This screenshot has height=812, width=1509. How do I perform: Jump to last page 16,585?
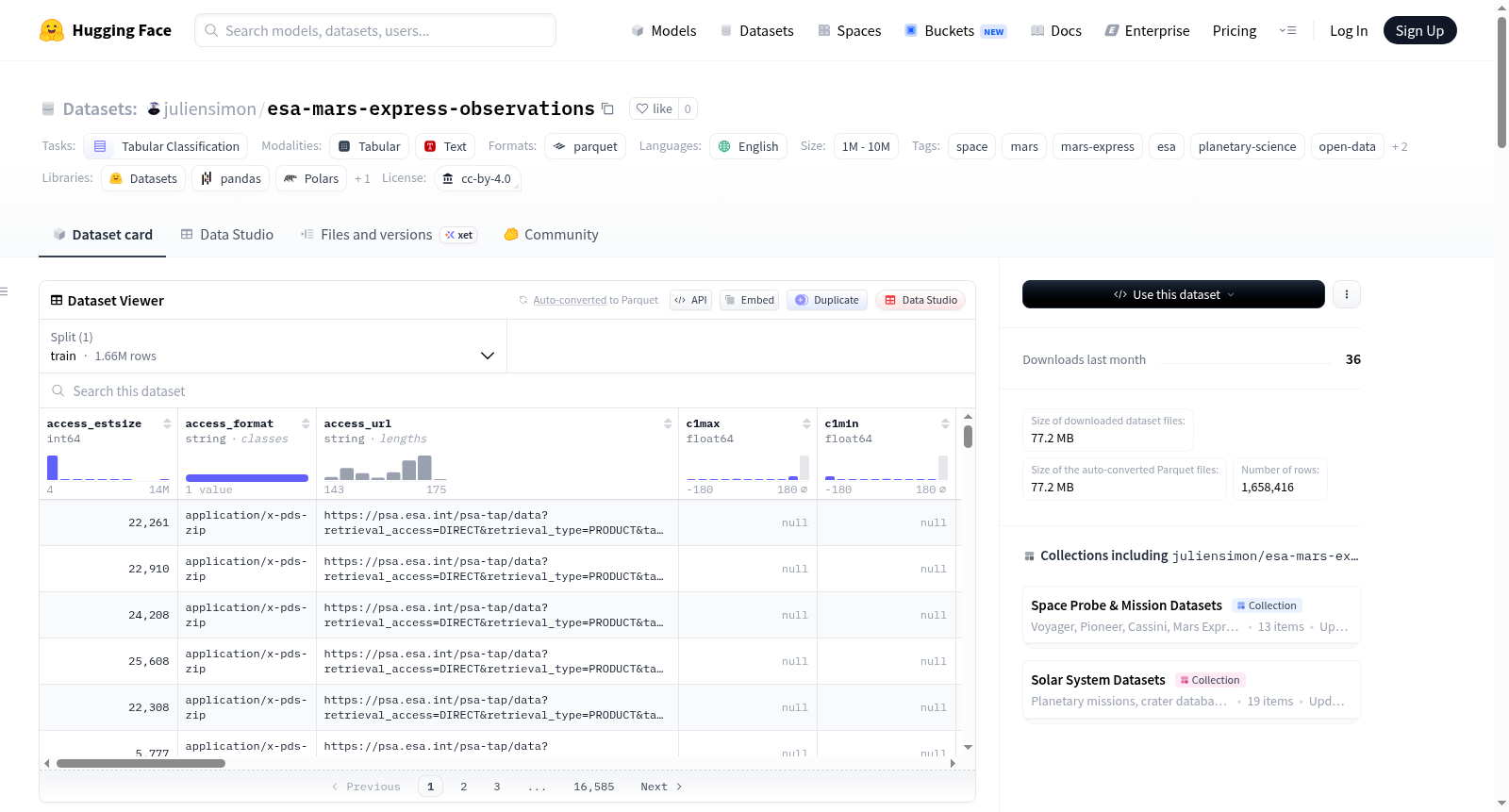click(594, 787)
